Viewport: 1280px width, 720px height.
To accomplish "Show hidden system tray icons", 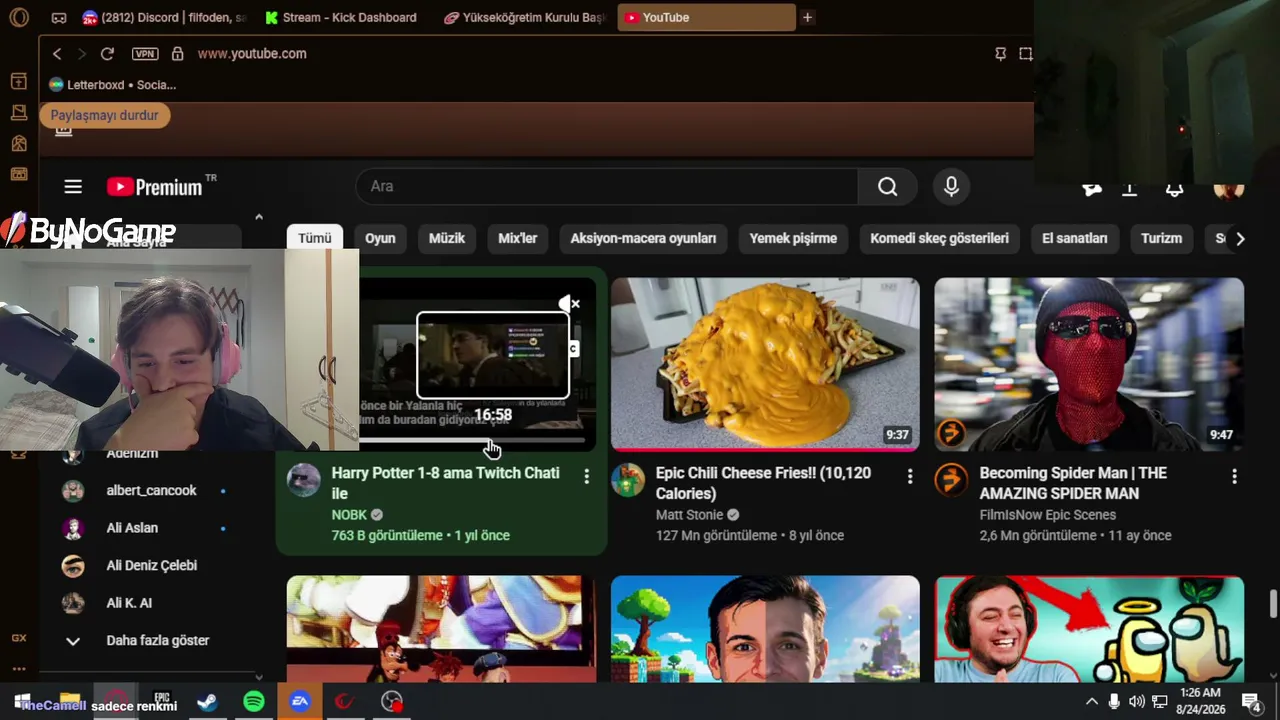I will click(1091, 702).
